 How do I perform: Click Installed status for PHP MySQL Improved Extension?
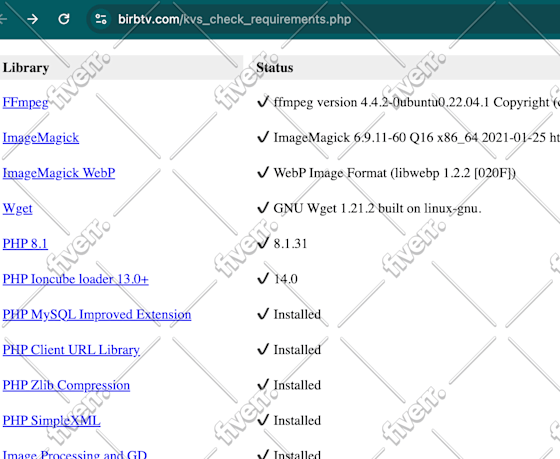(297, 314)
